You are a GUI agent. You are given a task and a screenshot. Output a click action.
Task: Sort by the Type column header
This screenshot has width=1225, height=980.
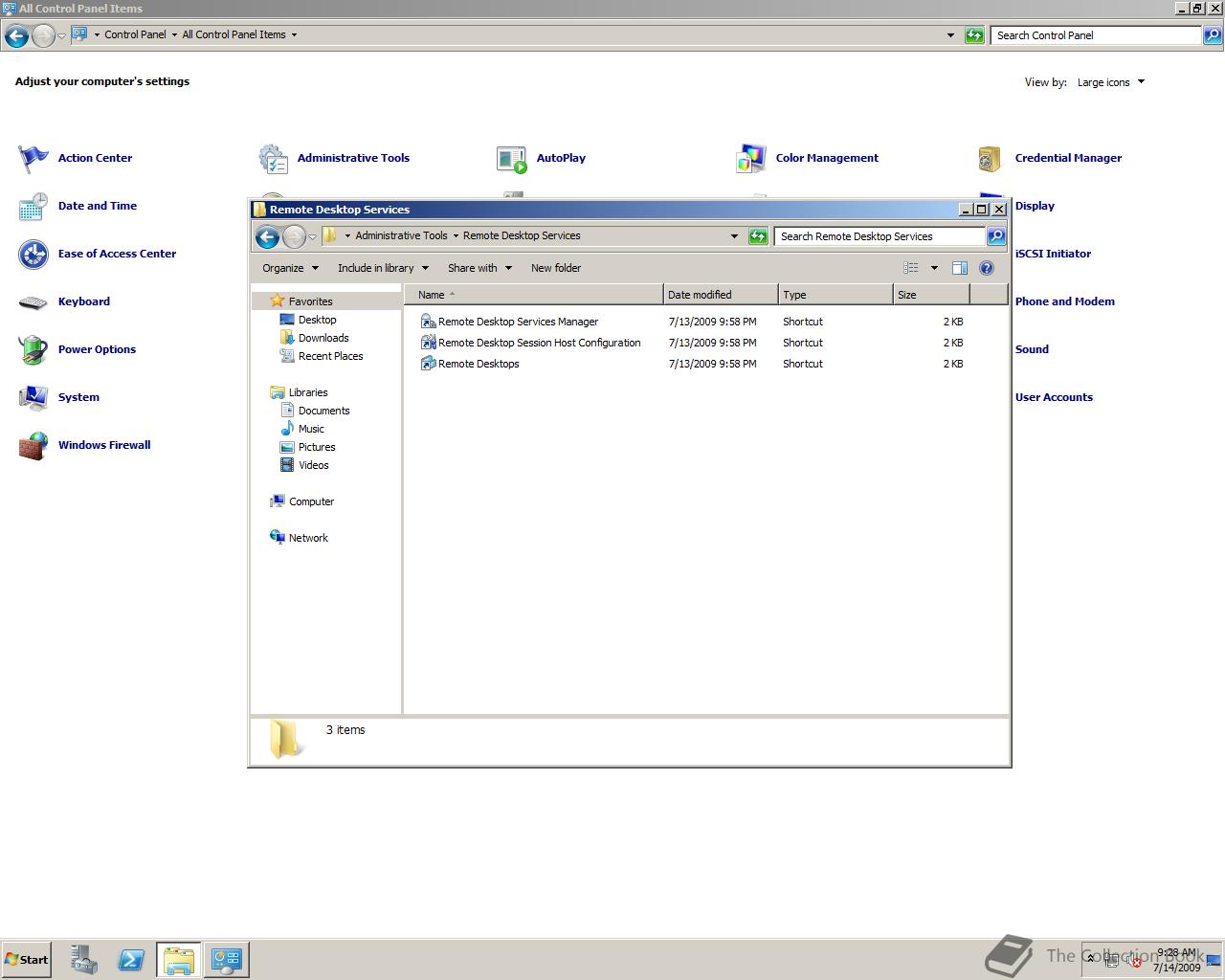pyautogui.click(x=835, y=295)
